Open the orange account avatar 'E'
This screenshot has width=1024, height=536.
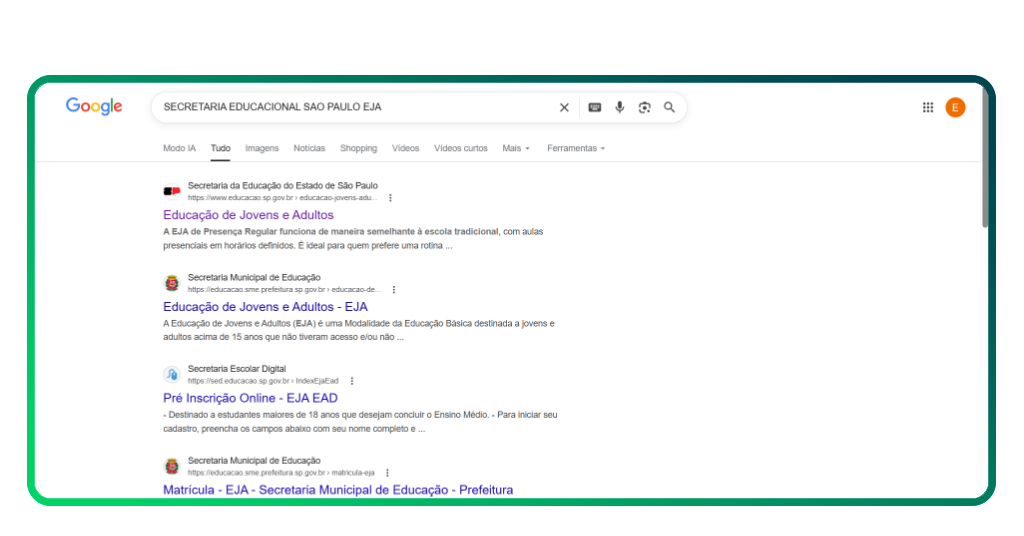point(955,107)
